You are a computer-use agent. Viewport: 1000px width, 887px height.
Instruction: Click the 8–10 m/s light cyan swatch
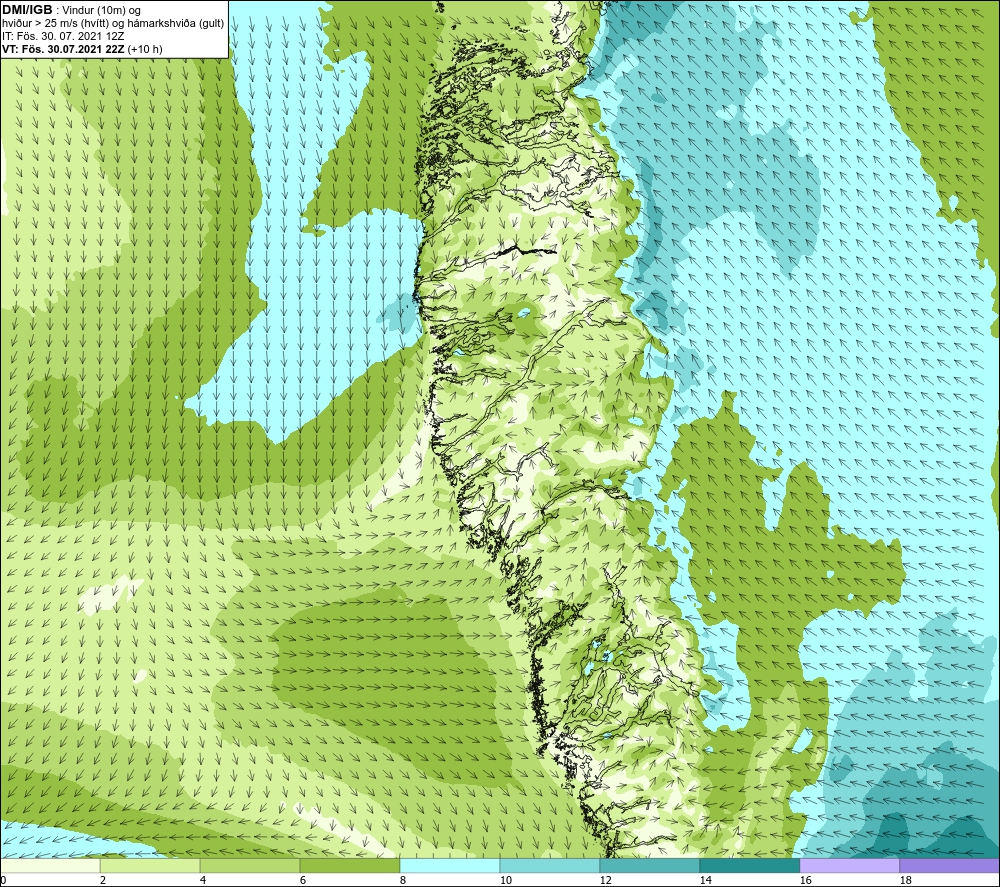pos(450,865)
